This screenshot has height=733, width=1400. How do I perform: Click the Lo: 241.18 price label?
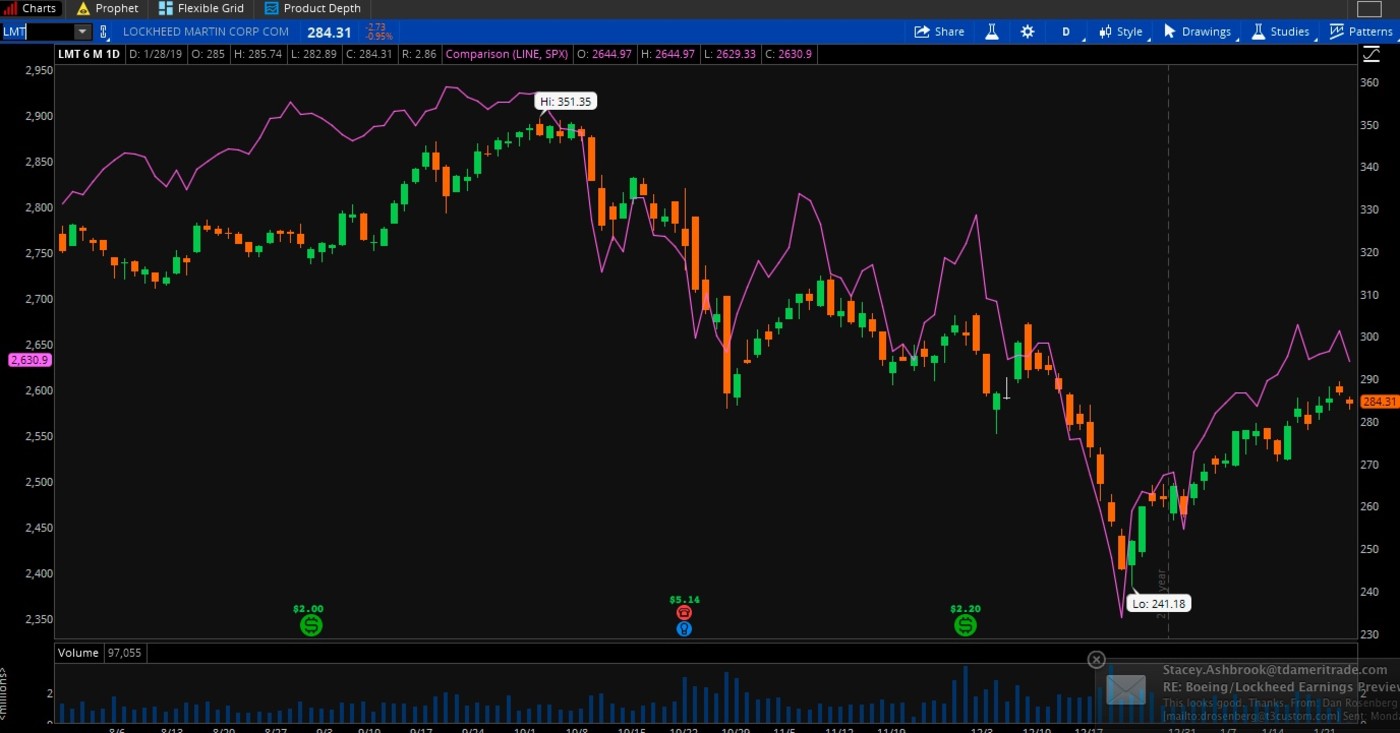(x=1159, y=603)
